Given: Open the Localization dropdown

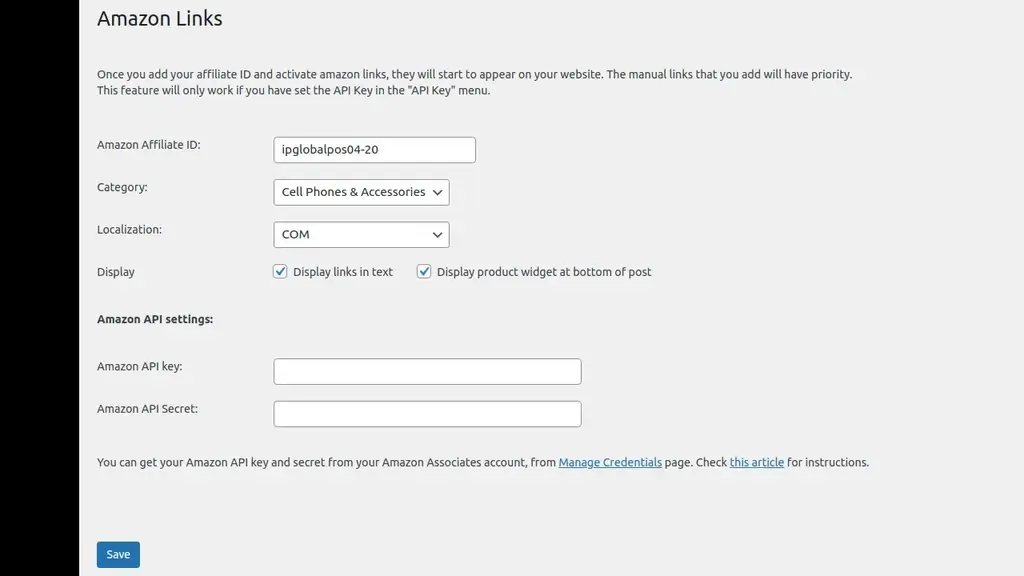Looking at the screenshot, I should click(360, 234).
